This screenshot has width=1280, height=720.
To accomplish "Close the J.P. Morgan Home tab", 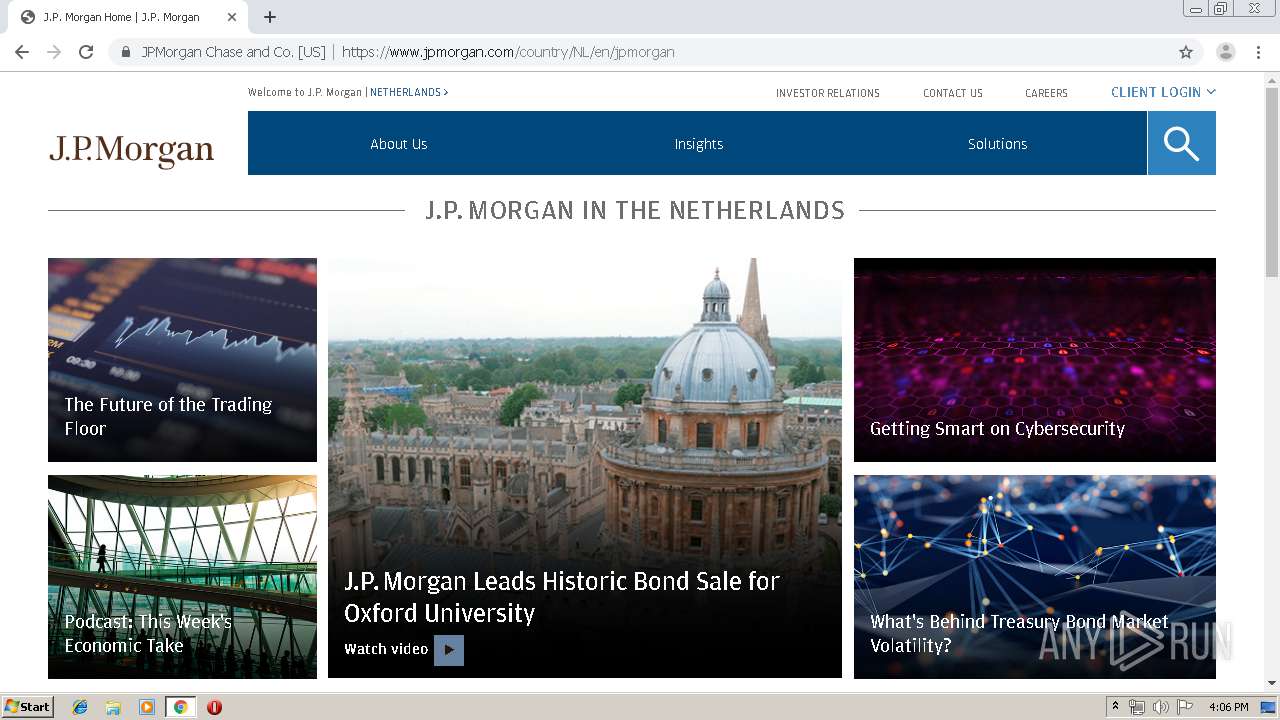I will tap(232, 17).
